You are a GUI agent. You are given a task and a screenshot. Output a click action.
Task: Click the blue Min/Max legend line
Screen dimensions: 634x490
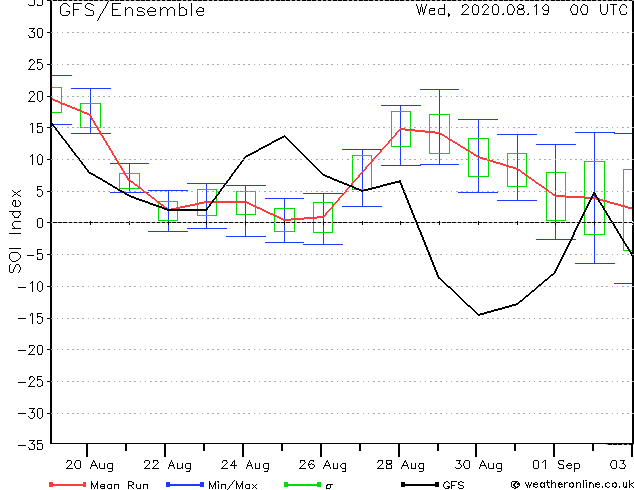click(185, 484)
